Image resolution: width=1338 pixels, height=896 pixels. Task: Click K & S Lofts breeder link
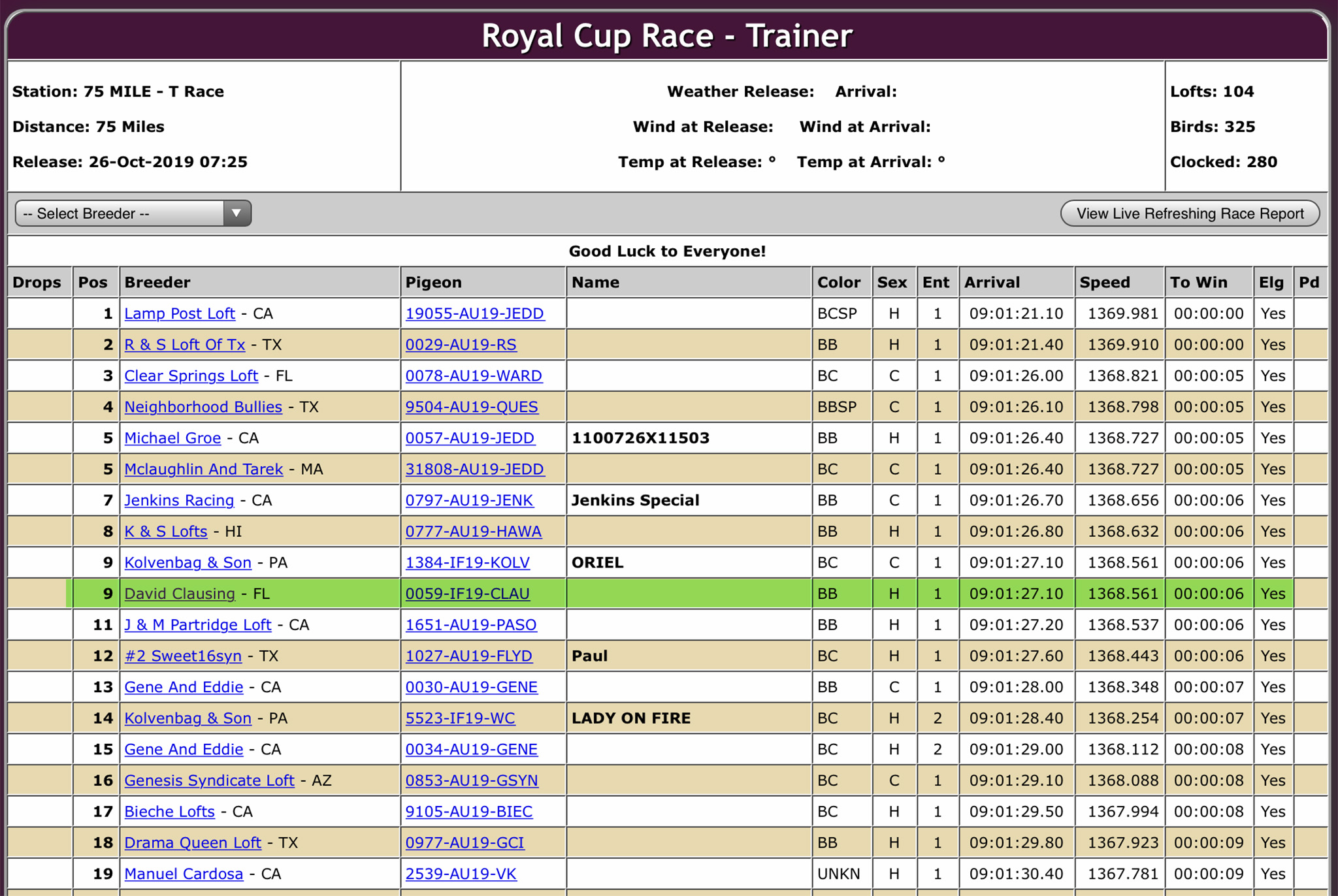pyautogui.click(x=166, y=532)
